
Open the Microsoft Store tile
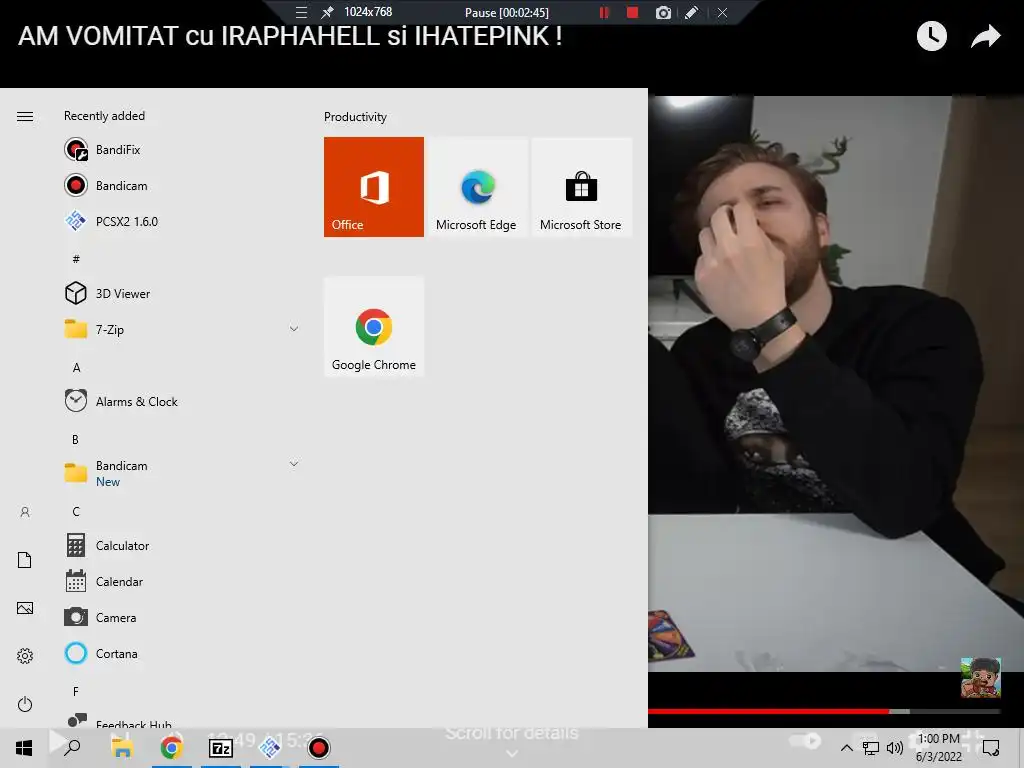581,187
